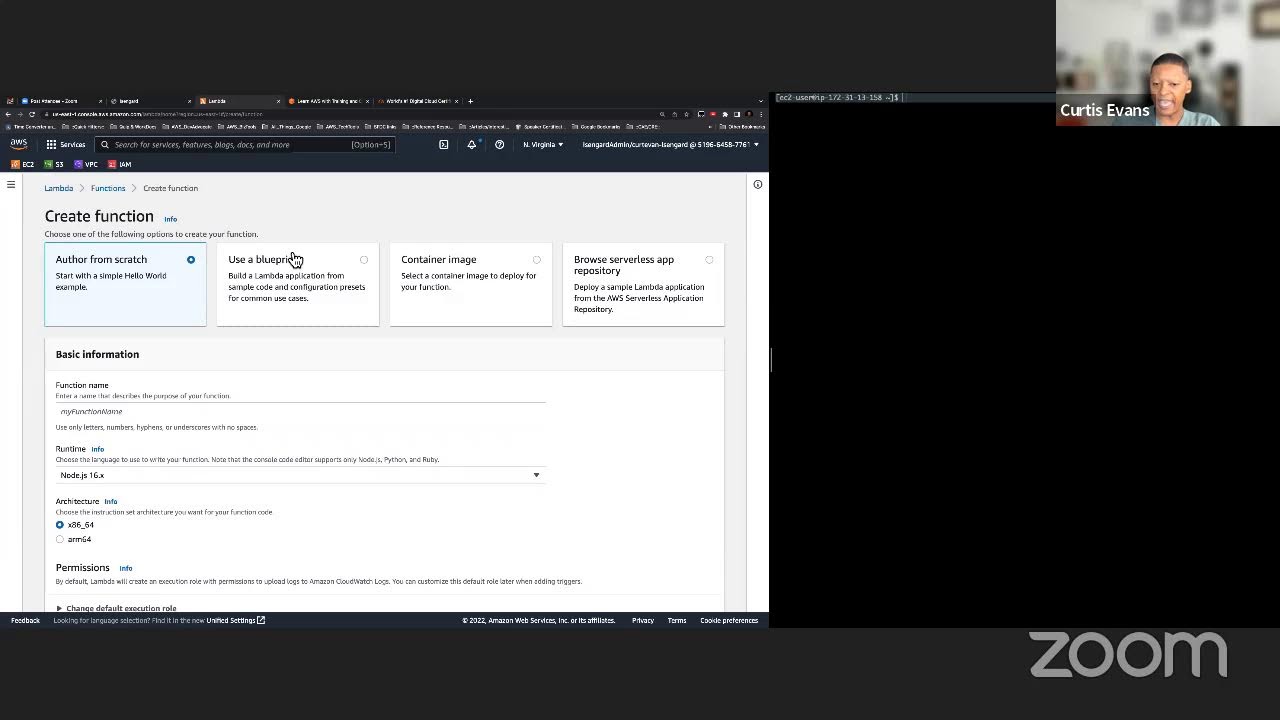Image resolution: width=1280 pixels, height=720 pixels.
Task: Open the Privacy footer link
Action: point(643,620)
